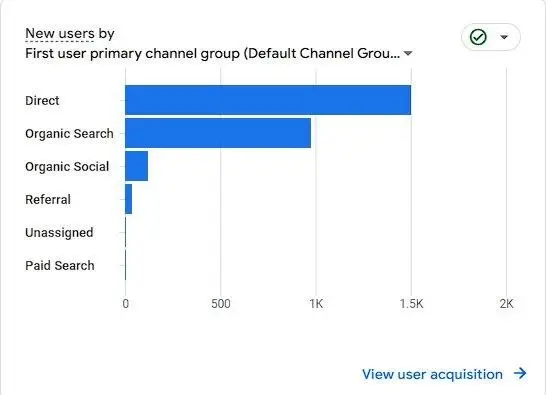Click the Direct channel label

coord(42,101)
